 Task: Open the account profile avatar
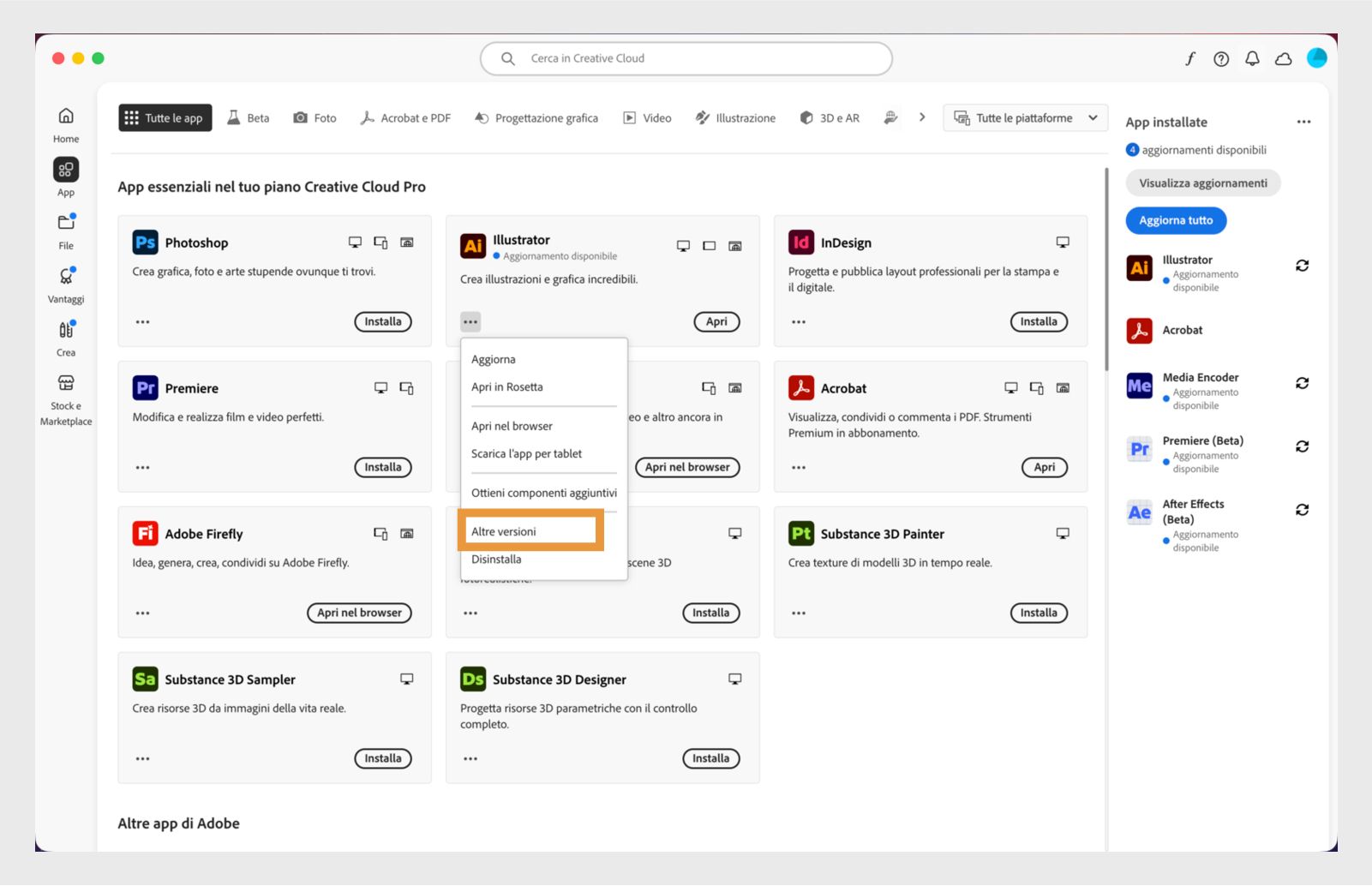tap(1317, 57)
